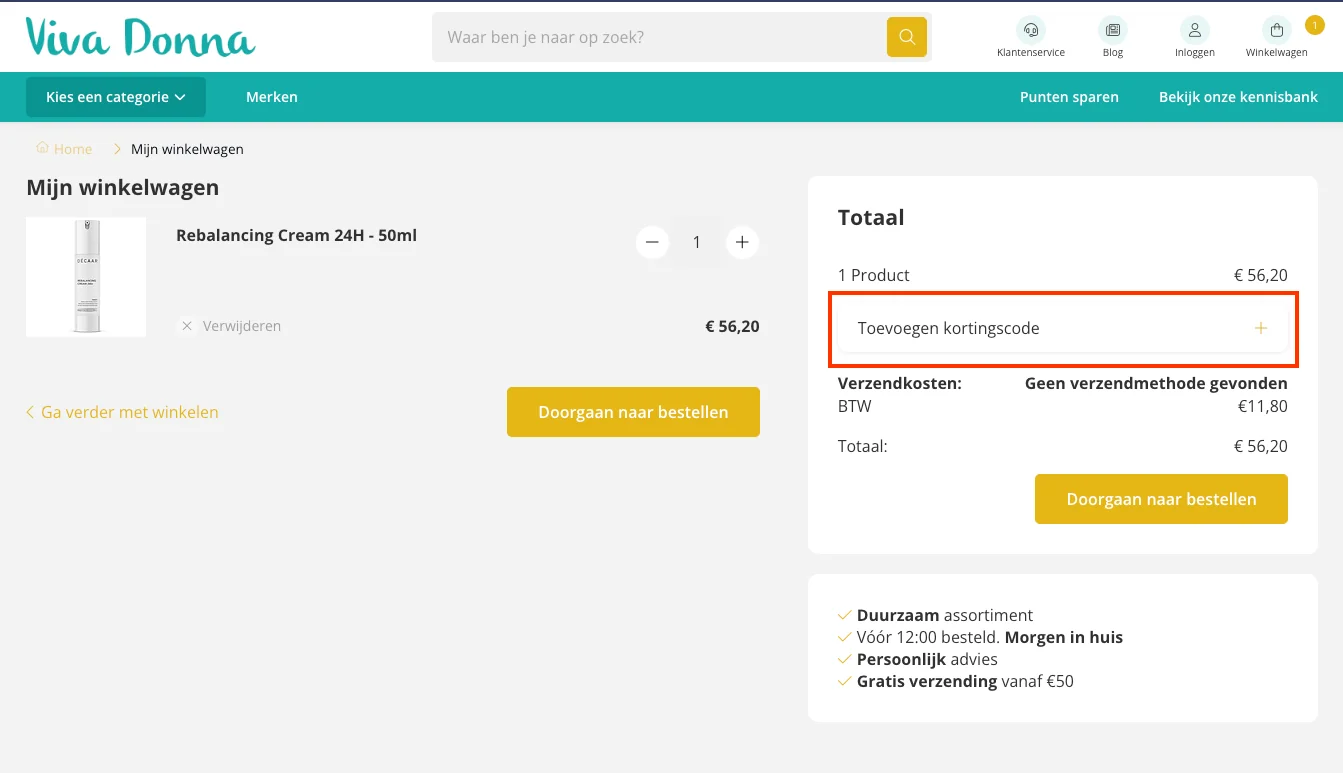The width and height of the screenshot is (1343, 773).
Task: Open Merken in navigation bar
Action: (x=272, y=97)
